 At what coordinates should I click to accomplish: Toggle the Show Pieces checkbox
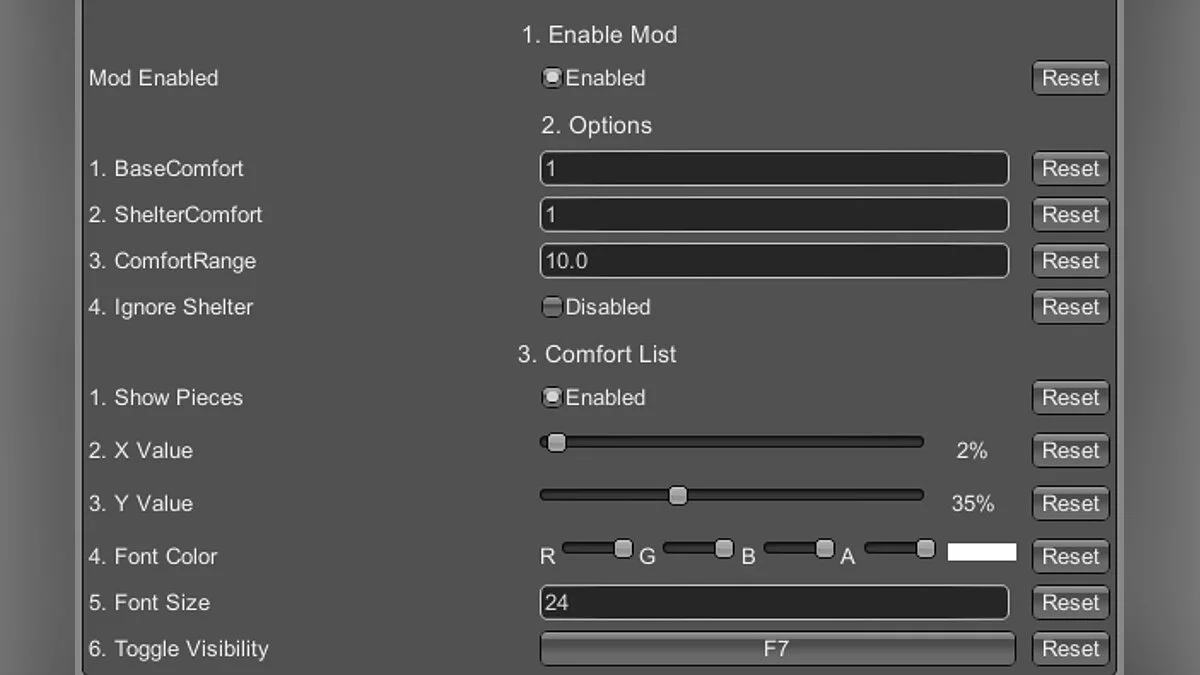(552, 397)
